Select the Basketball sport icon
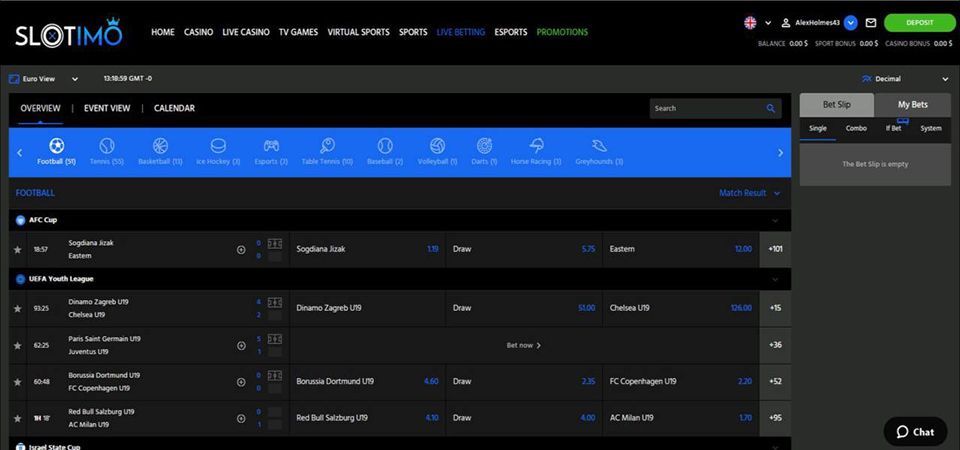This screenshot has height=450, width=960. (x=160, y=146)
